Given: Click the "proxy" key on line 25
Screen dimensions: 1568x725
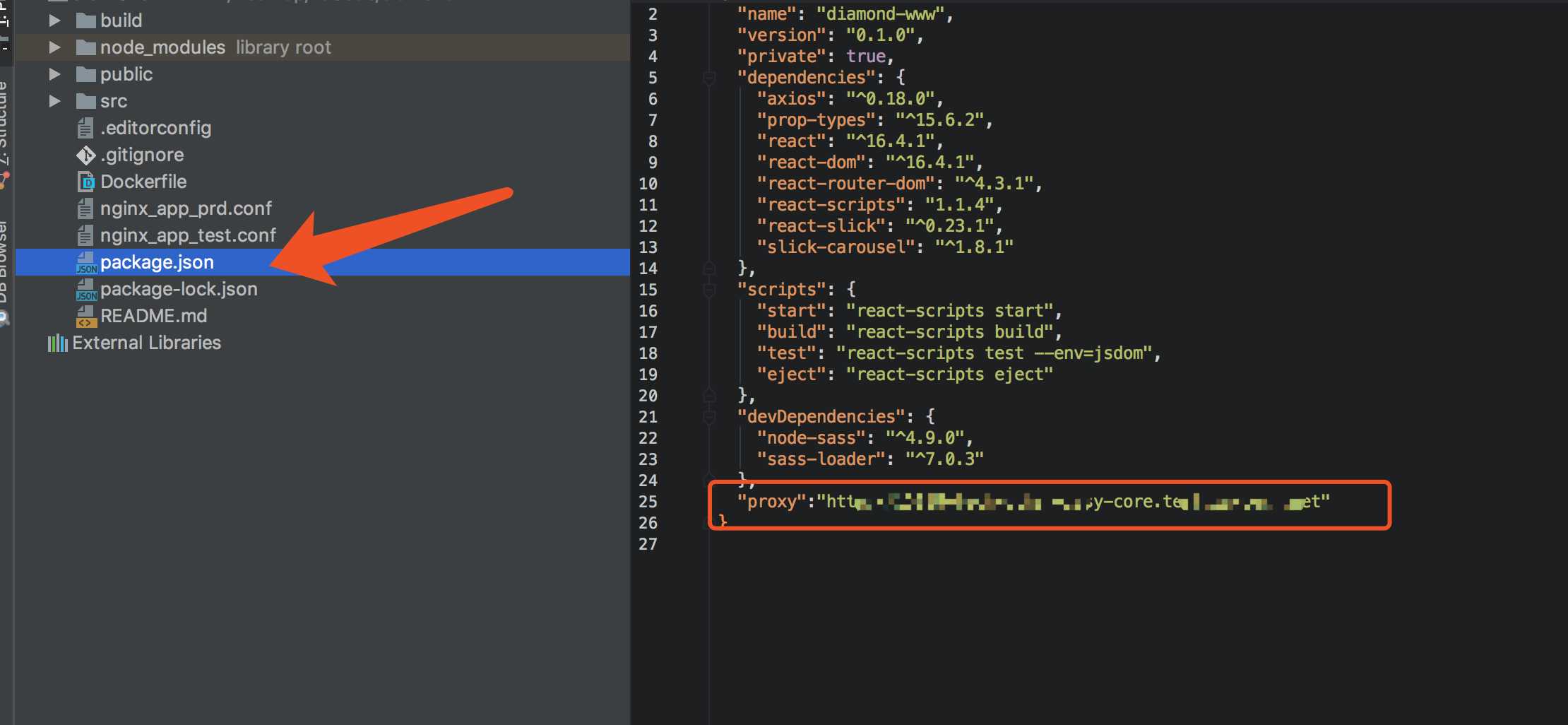Looking at the screenshot, I should [x=772, y=502].
